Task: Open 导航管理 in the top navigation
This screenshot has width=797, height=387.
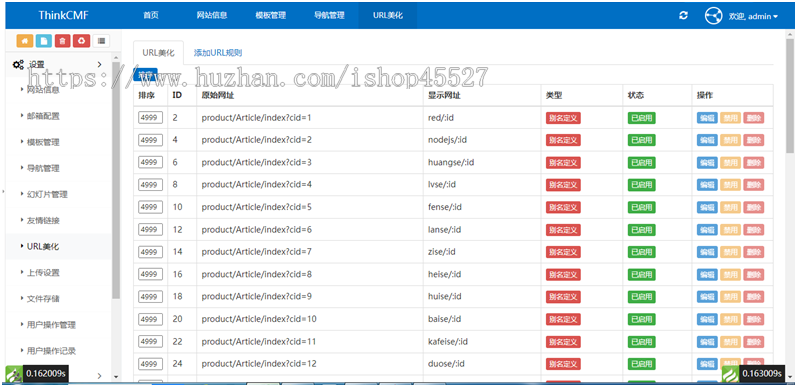Action: (329, 15)
